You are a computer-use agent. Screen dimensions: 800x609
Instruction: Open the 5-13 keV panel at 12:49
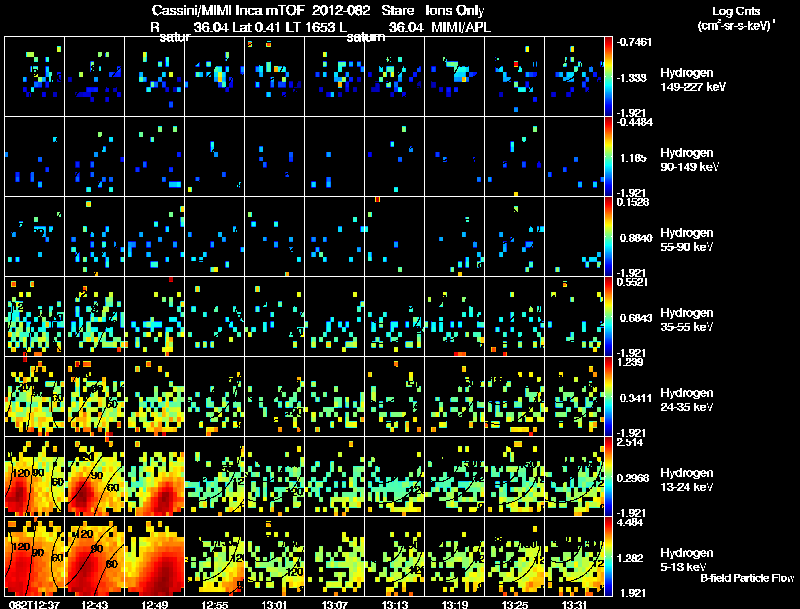(155, 556)
